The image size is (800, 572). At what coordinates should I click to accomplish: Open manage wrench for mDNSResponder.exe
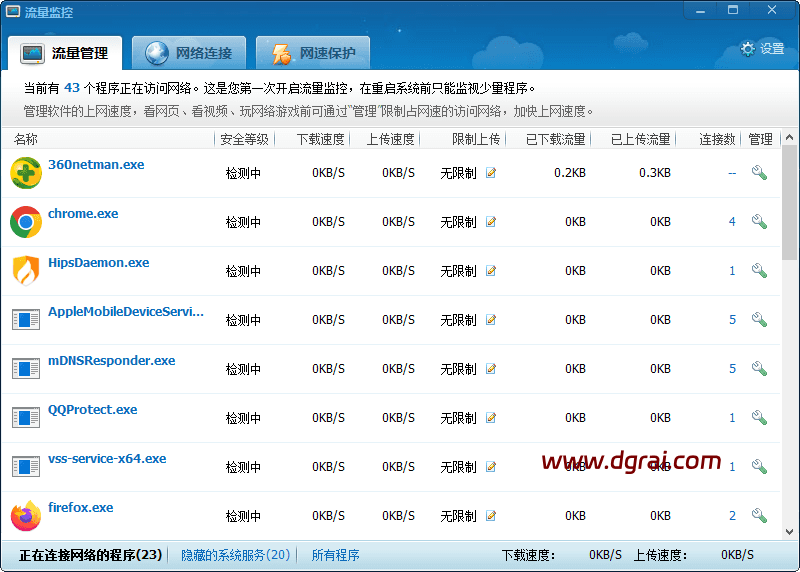click(x=759, y=369)
